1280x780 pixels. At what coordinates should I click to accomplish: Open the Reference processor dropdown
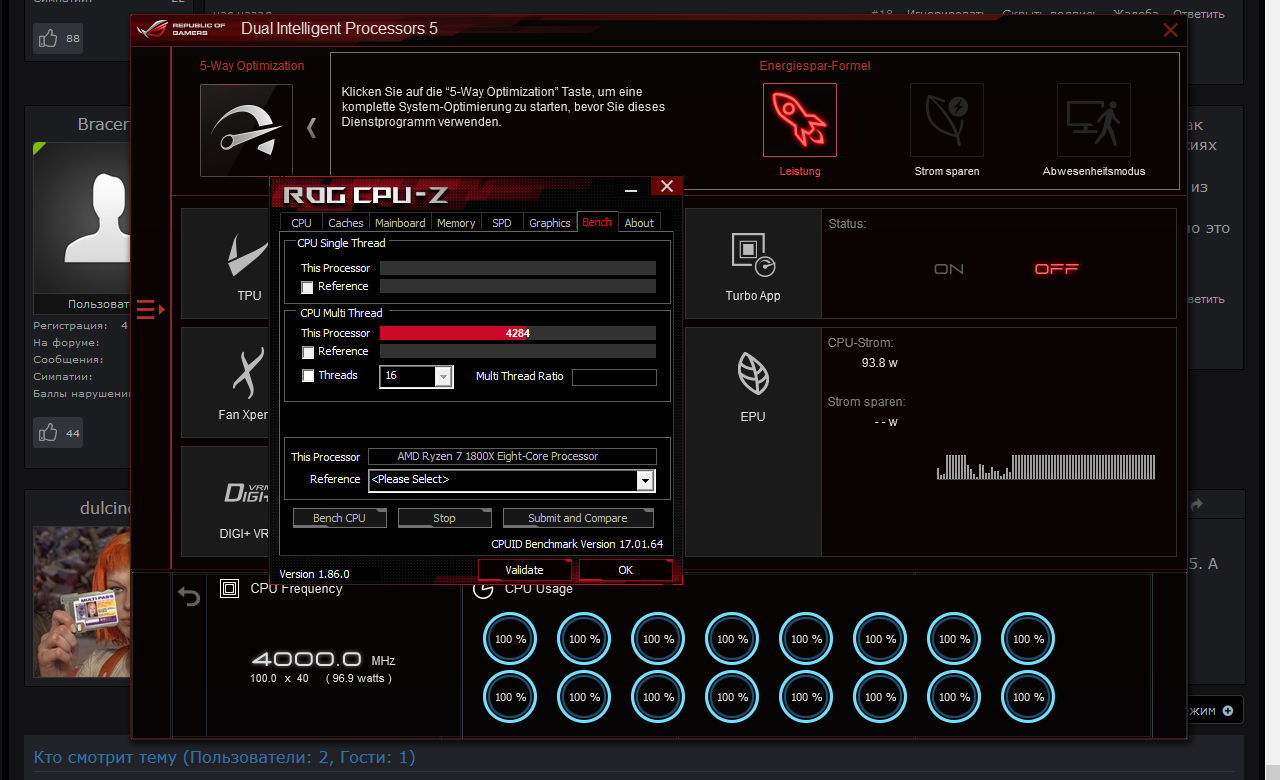coord(645,480)
